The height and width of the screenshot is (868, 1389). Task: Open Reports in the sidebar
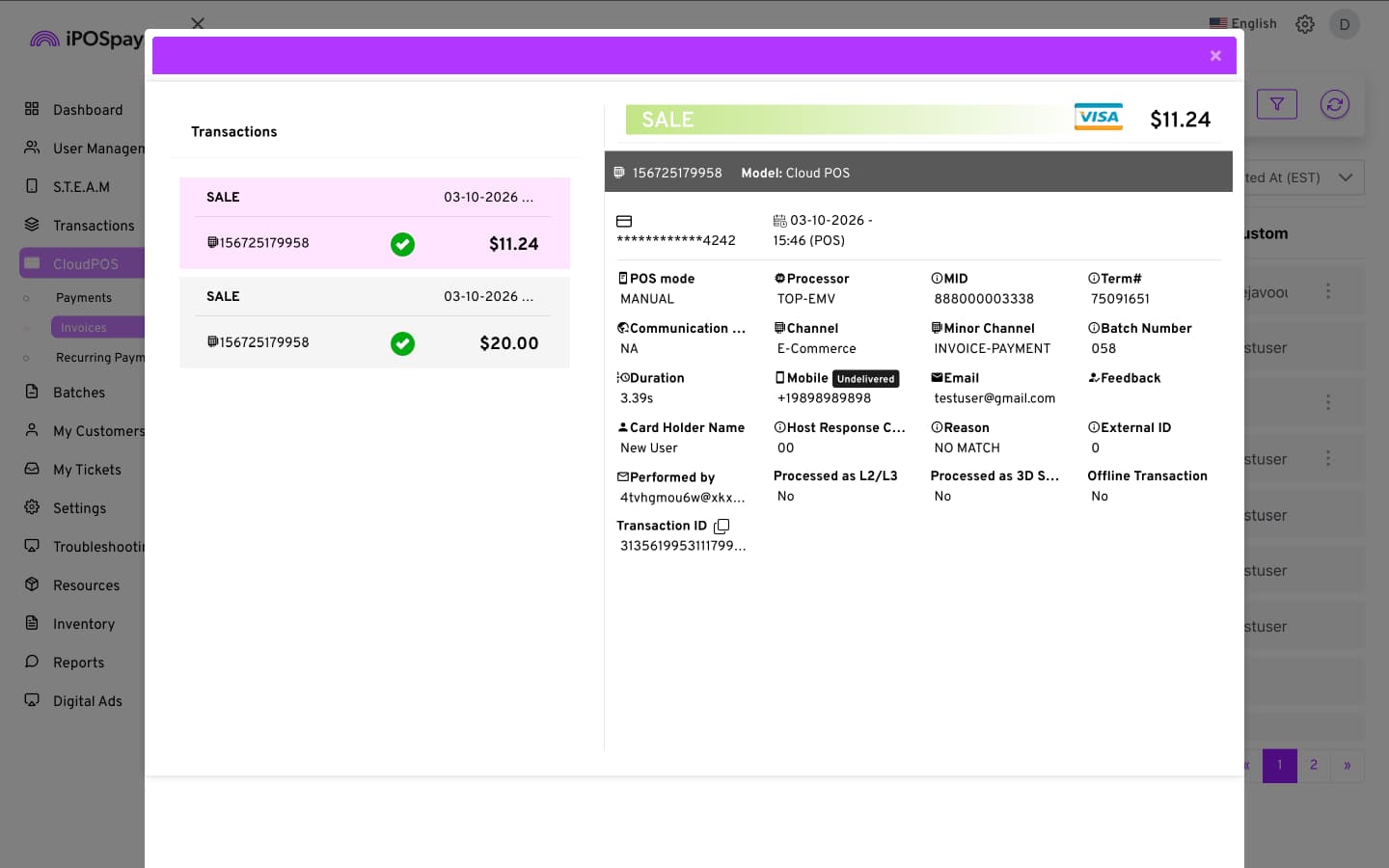[78, 663]
